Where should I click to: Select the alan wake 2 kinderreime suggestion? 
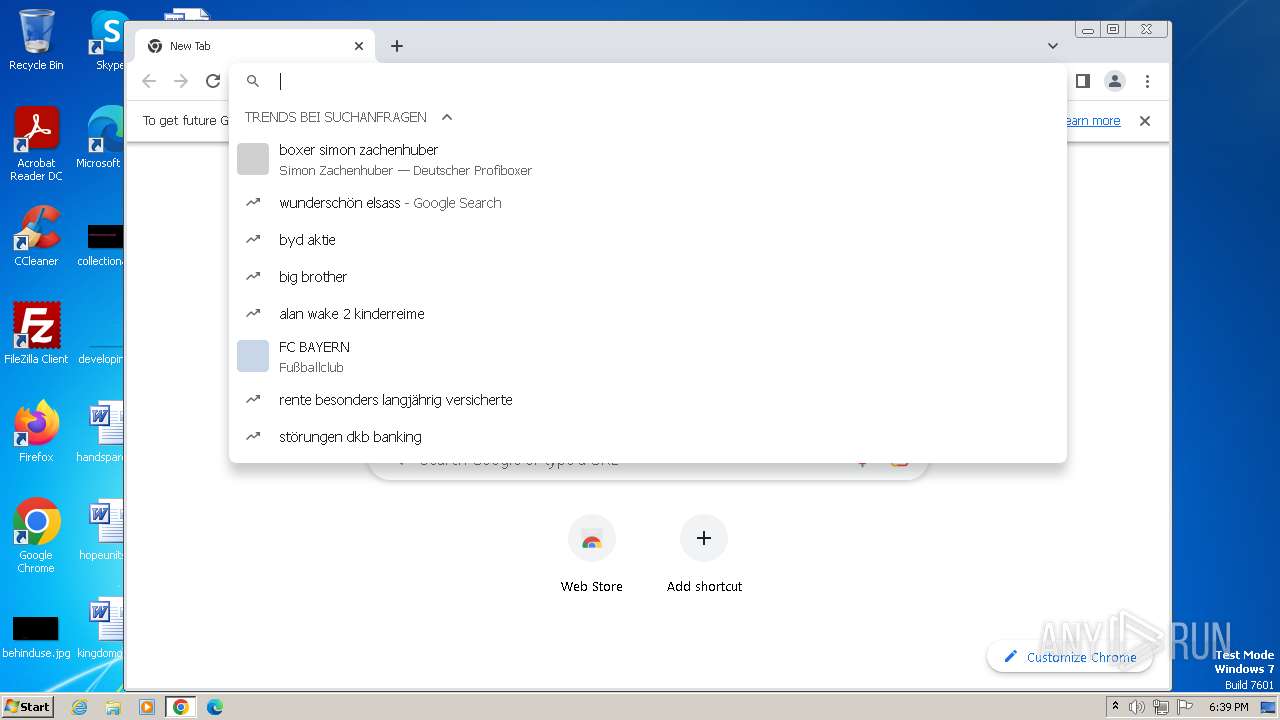coord(648,314)
